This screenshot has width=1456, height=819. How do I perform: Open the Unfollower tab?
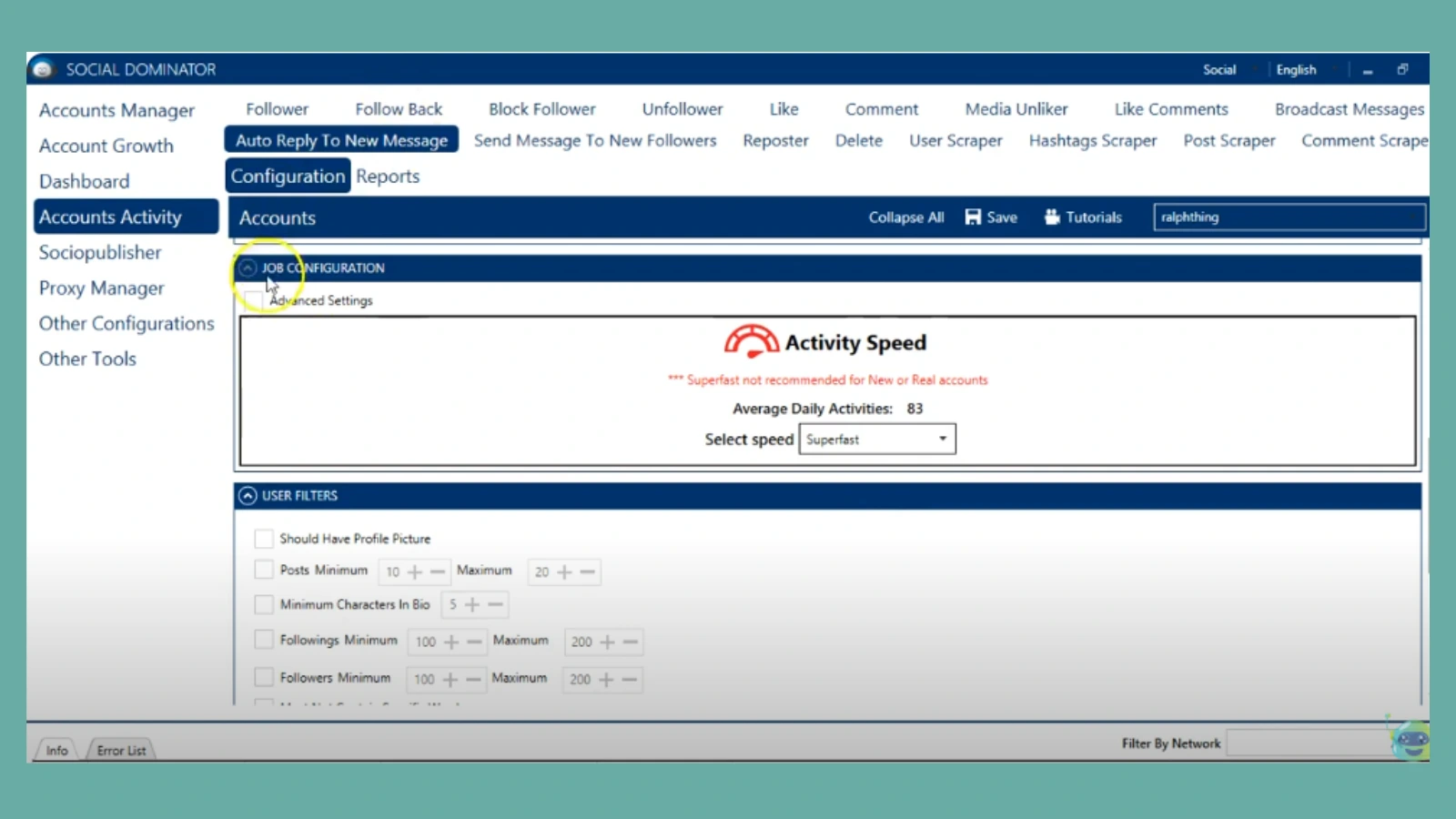tap(682, 109)
